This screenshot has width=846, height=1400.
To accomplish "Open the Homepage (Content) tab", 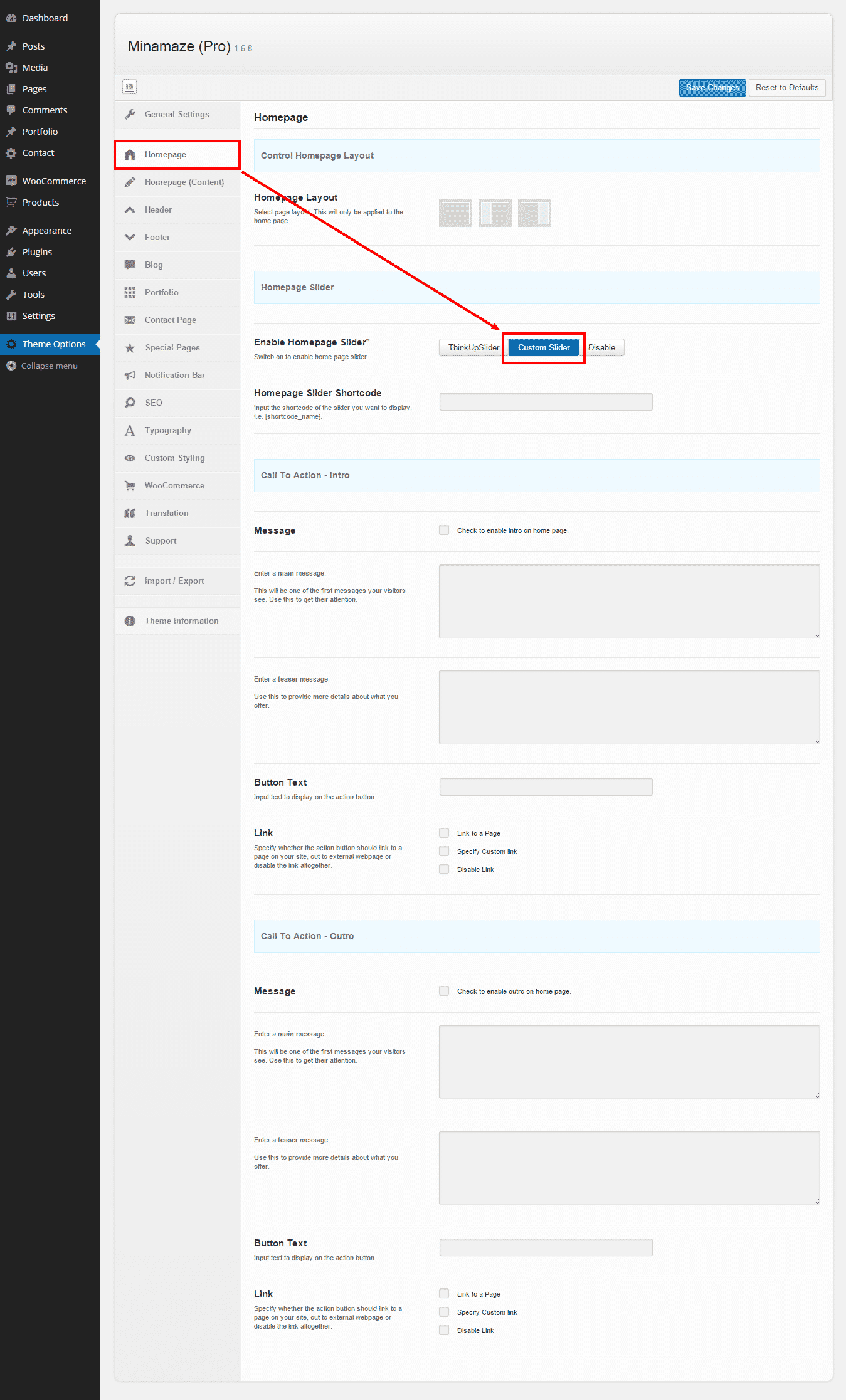I will 184,182.
